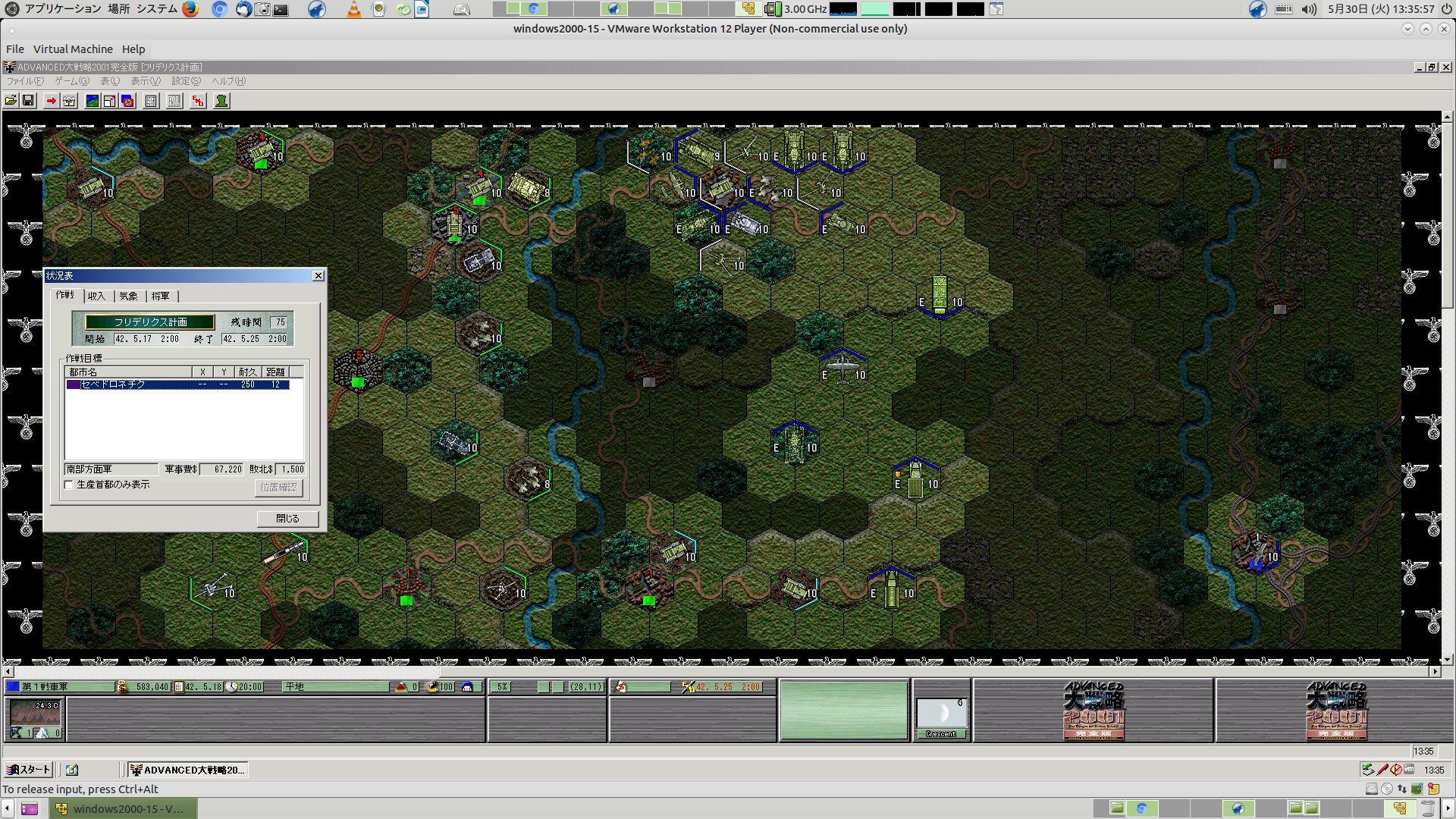Click the money bag funds icon in status bar
This screenshot has height=819, width=1456.
pos(122,687)
